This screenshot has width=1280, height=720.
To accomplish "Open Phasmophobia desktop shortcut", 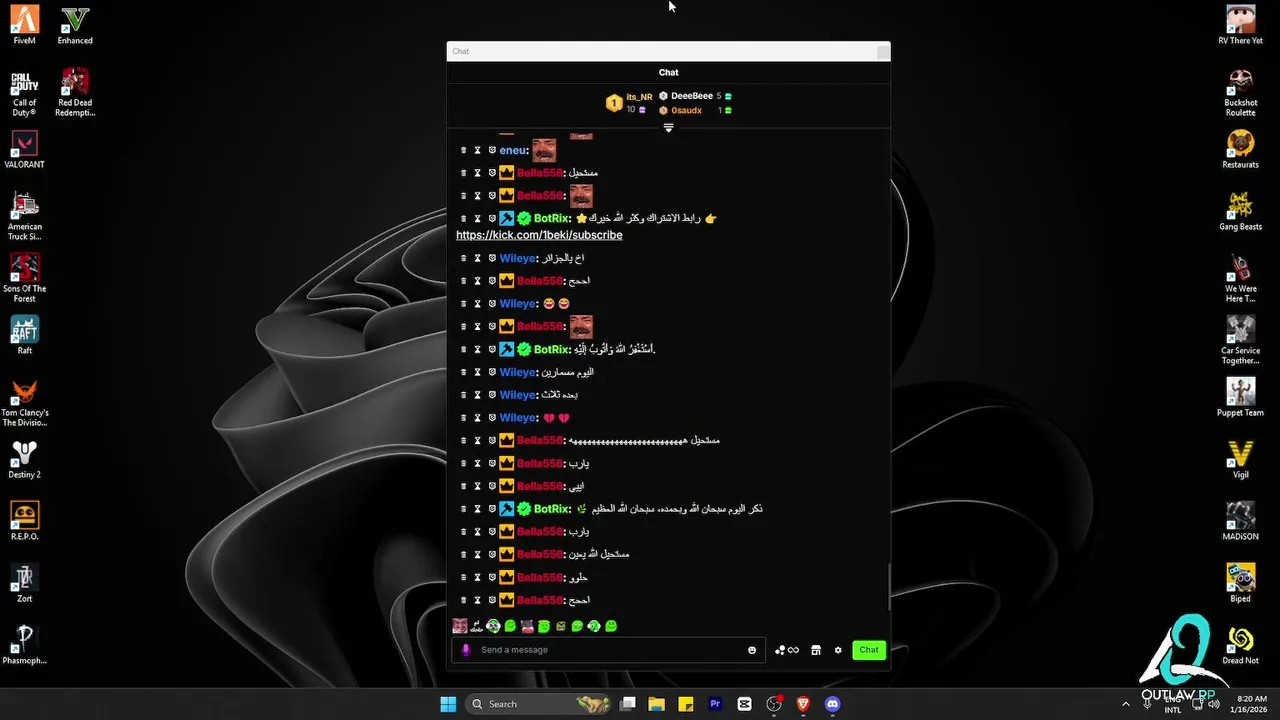I will (x=25, y=645).
